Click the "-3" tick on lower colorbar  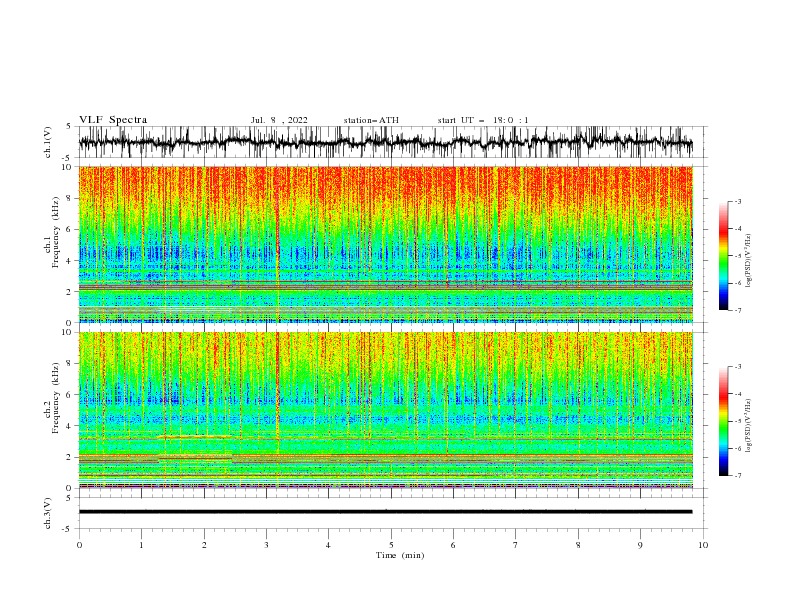[737, 367]
